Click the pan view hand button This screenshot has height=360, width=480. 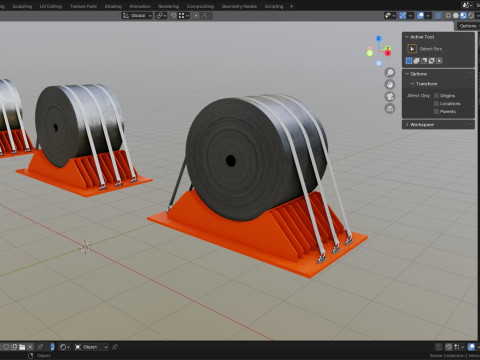(x=390, y=84)
